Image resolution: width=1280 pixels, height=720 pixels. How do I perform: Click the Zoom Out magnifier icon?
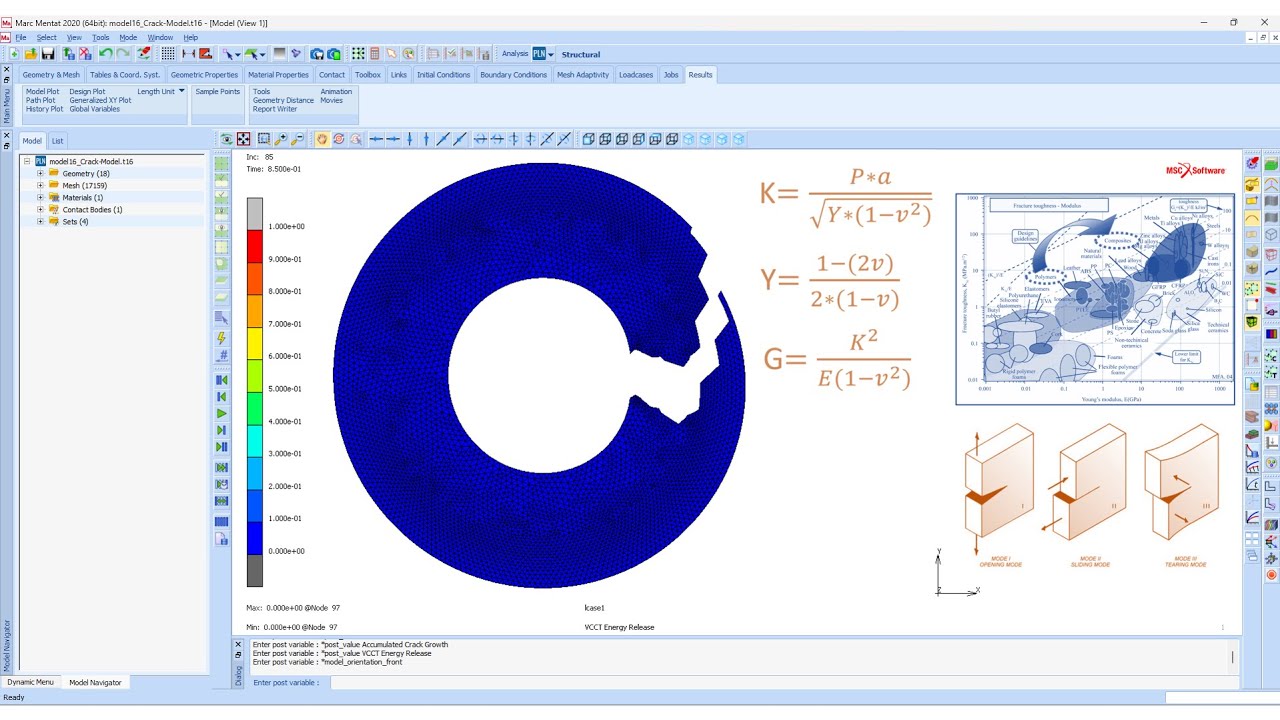297,139
